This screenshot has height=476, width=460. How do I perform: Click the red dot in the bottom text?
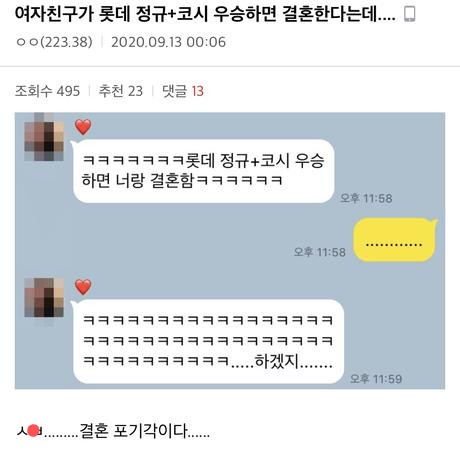point(33,431)
